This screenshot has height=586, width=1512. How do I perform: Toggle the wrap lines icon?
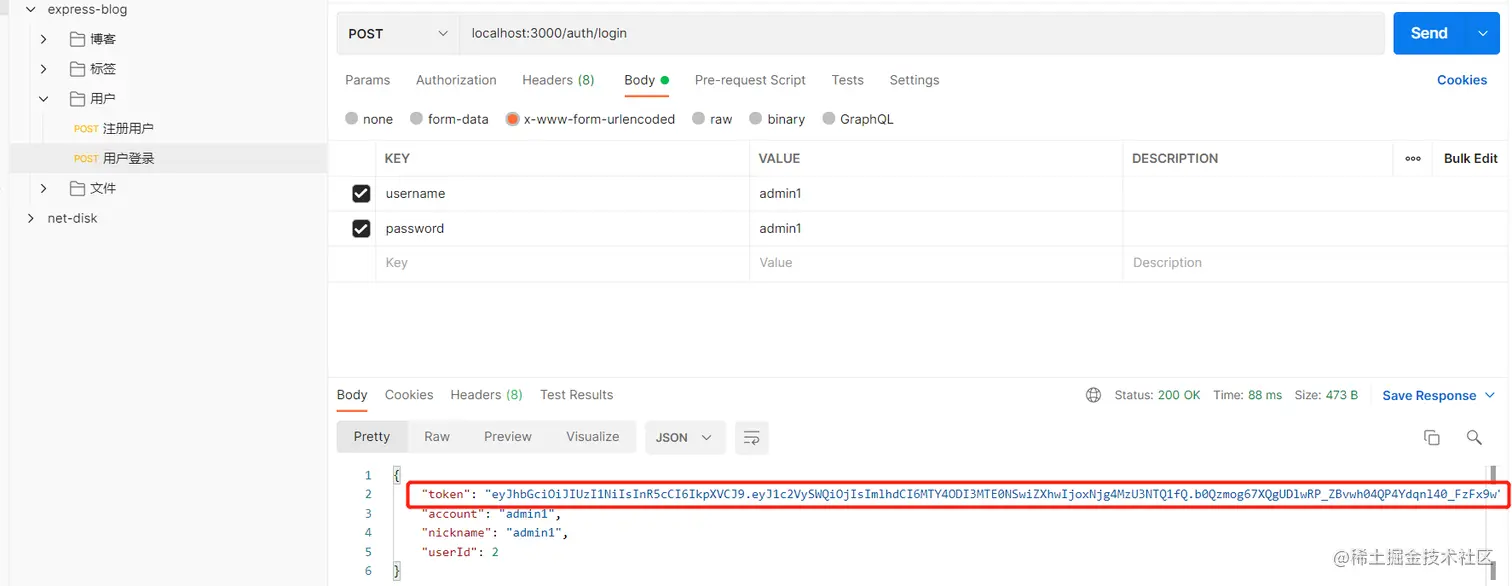752,437
